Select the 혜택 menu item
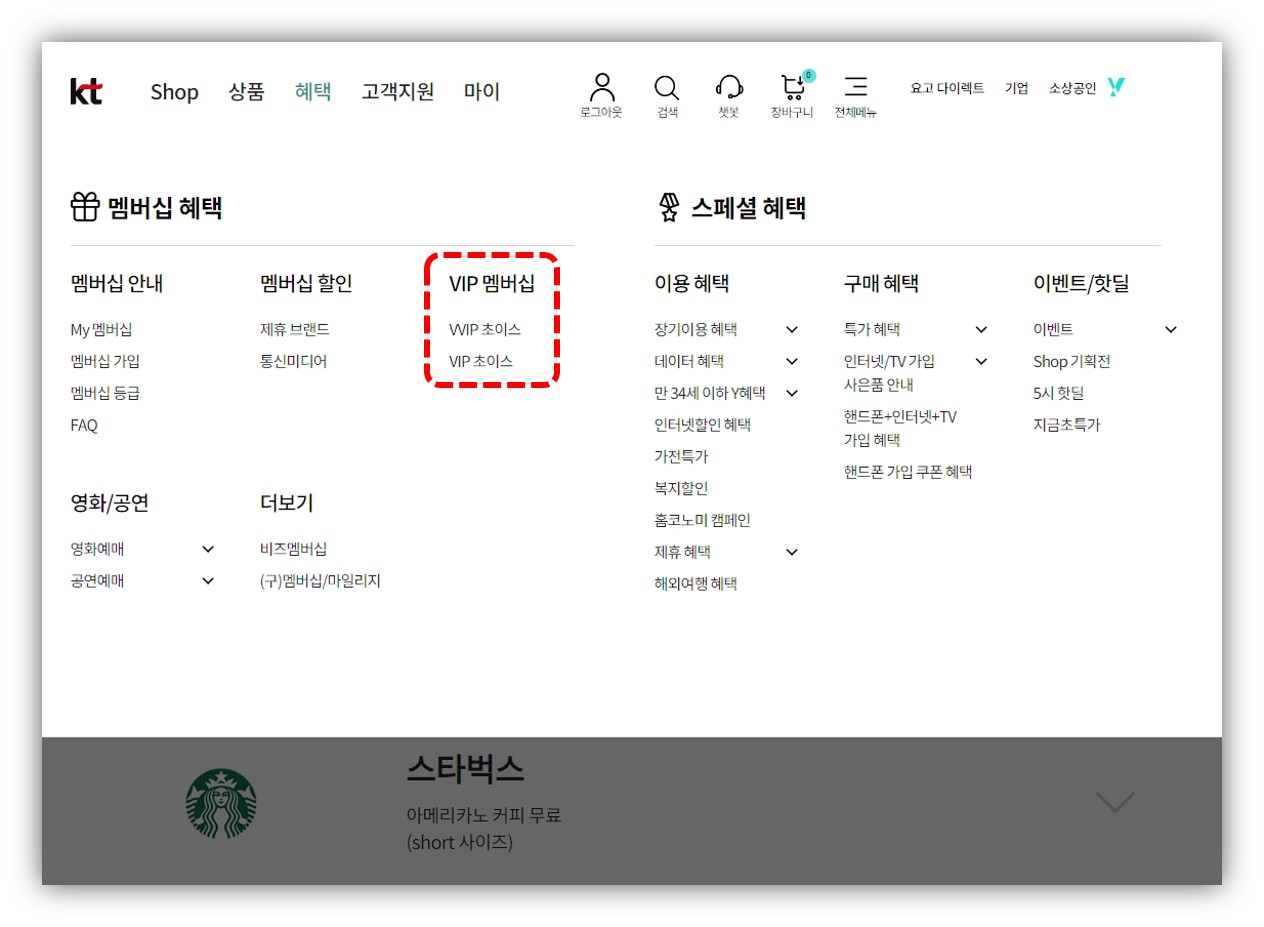 [314, 91]
